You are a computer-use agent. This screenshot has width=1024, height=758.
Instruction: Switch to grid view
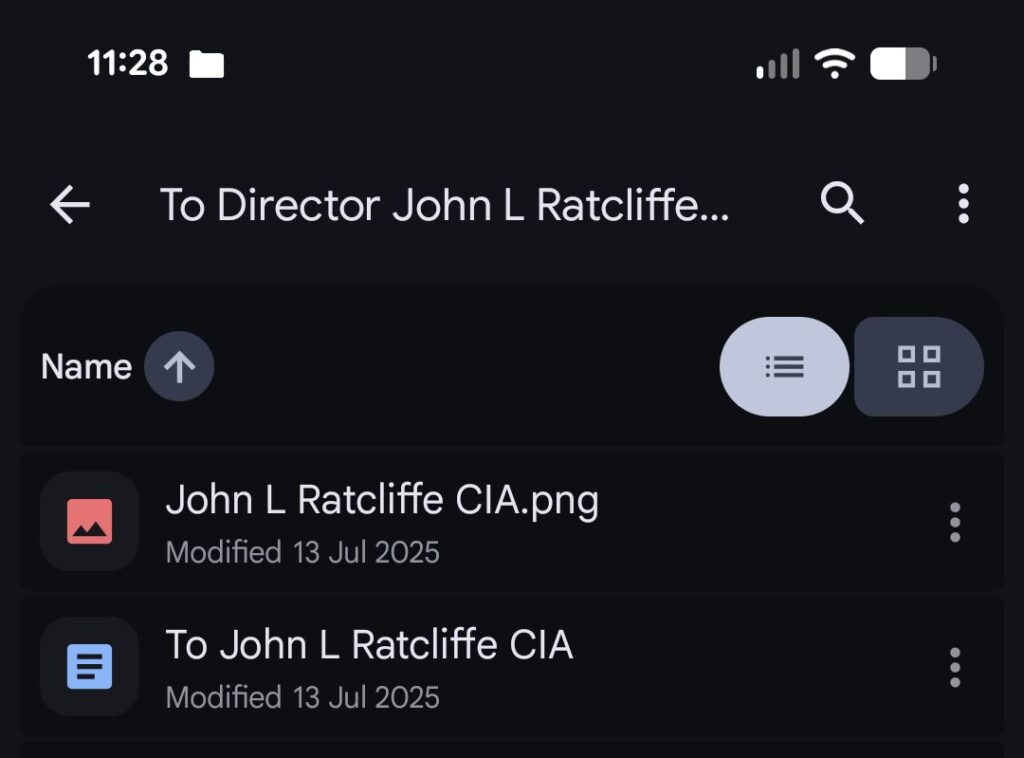pyautogui.click(x=918, y=367)
